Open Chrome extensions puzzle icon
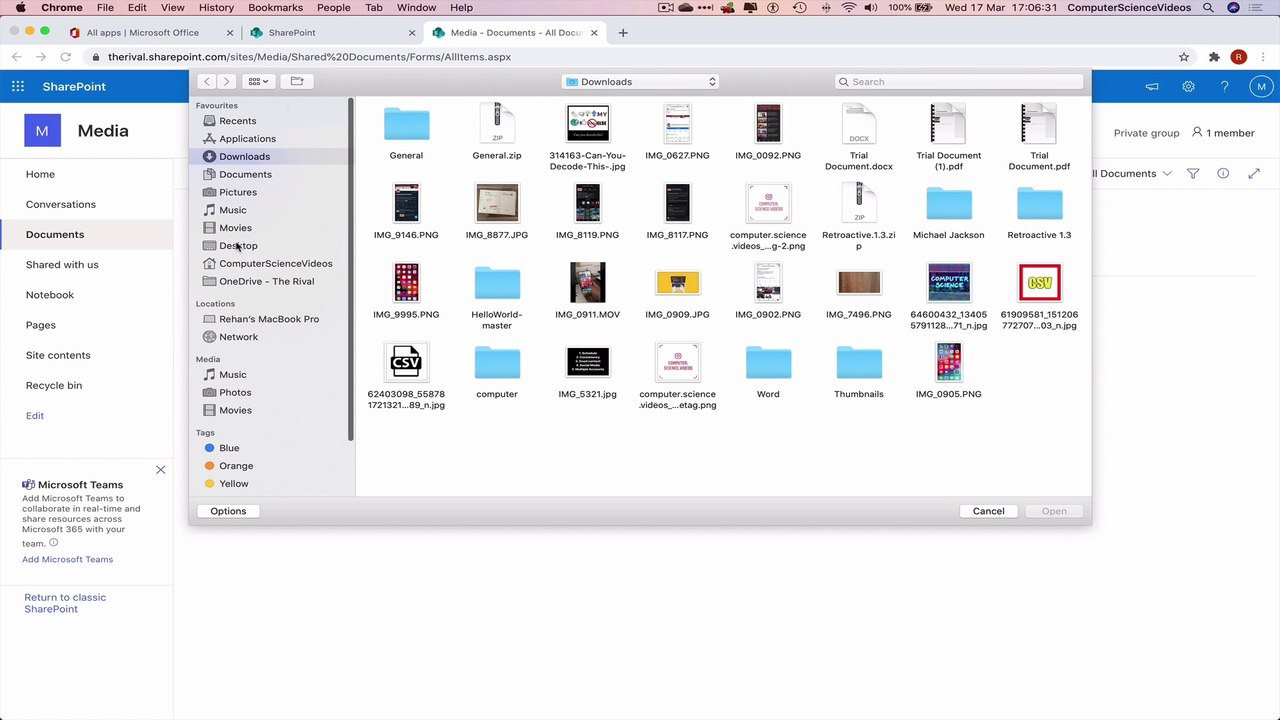 click(x=1214, y=57)
